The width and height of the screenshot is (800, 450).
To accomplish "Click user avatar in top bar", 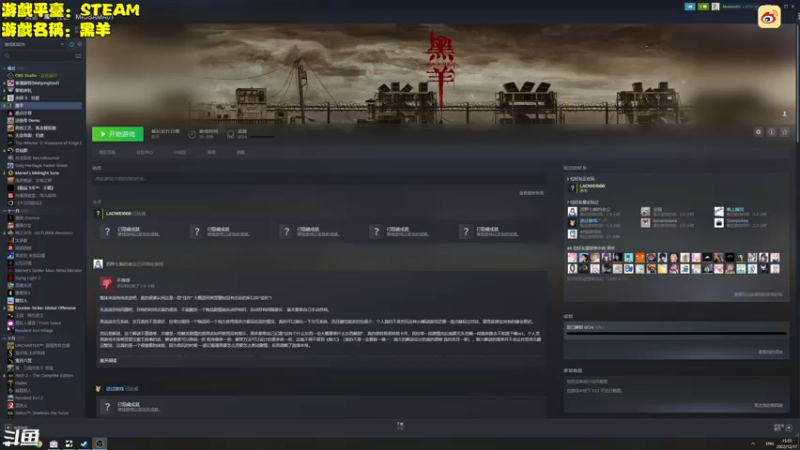I will (x=715, y=7).
